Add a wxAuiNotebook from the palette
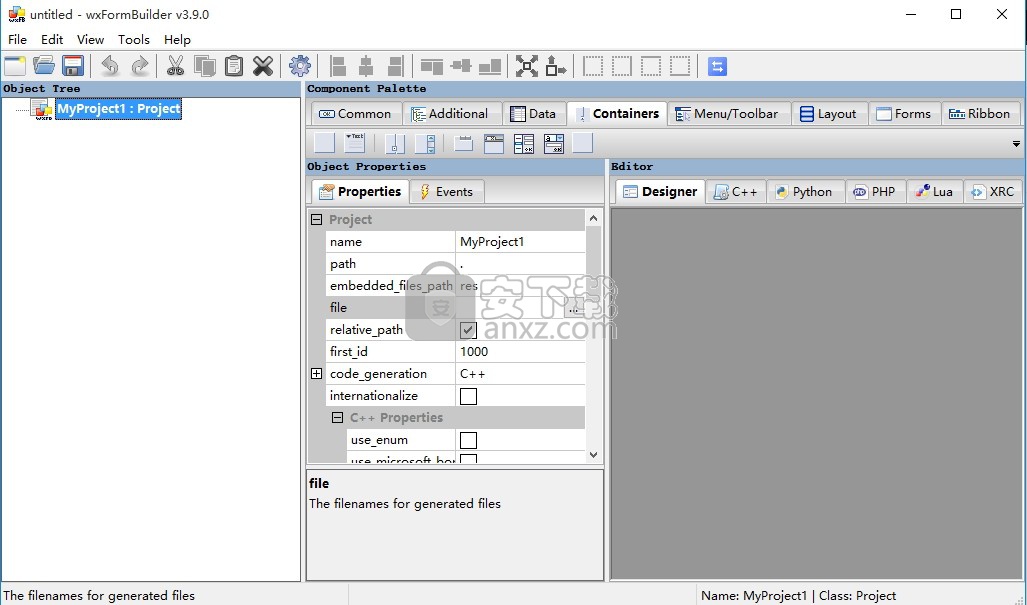1027x605 pixels. (494, 143)
